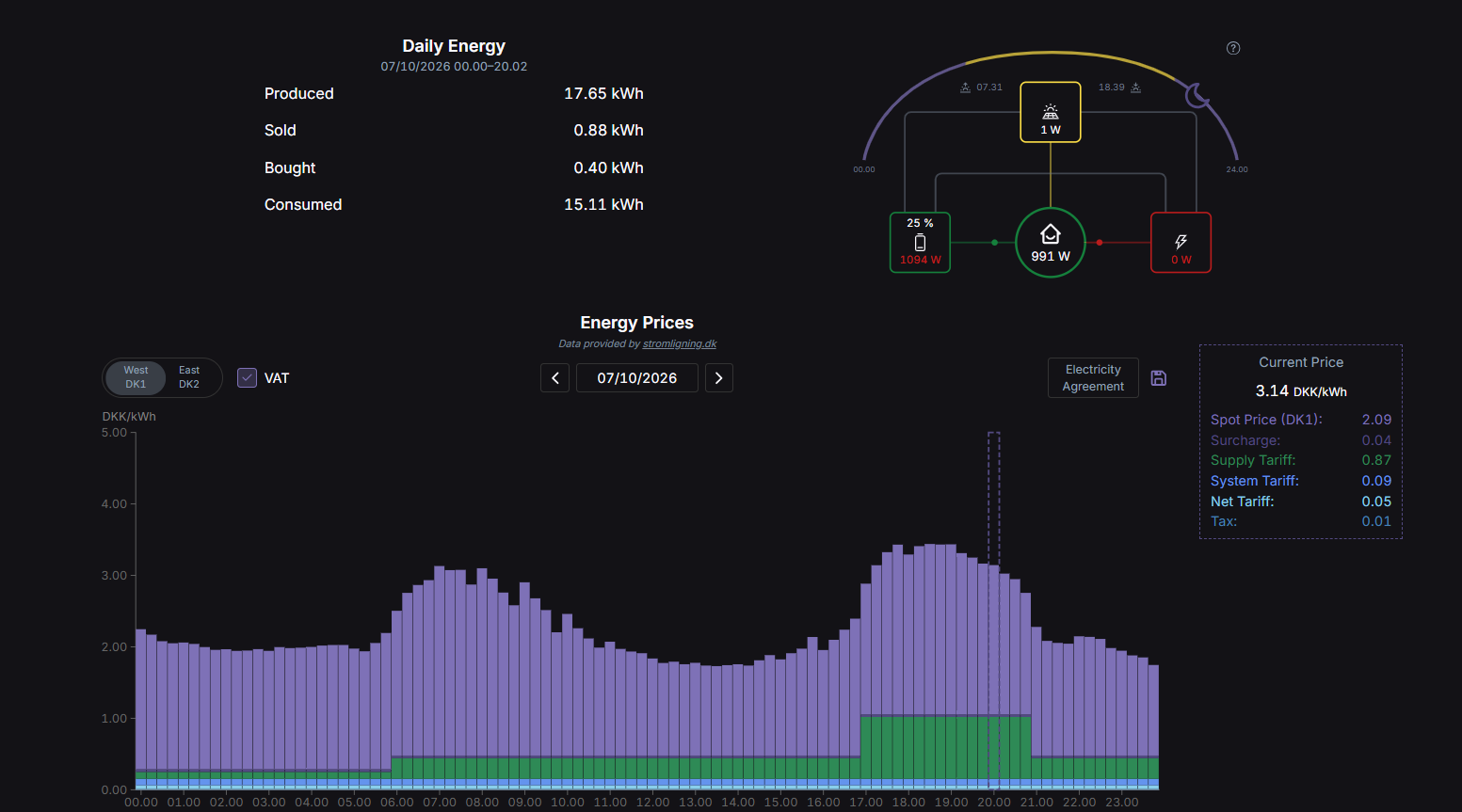Open the Electricity Agreement button
1462x812 pixels.
coord(1093,378)
